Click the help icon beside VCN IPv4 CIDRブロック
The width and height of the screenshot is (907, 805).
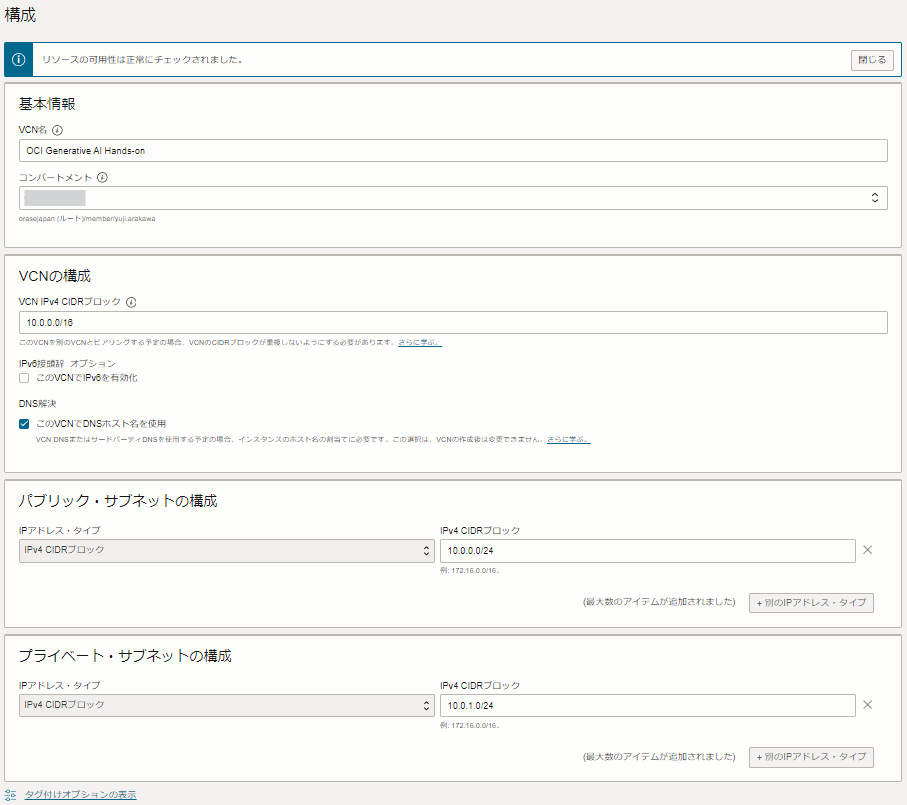131,302
